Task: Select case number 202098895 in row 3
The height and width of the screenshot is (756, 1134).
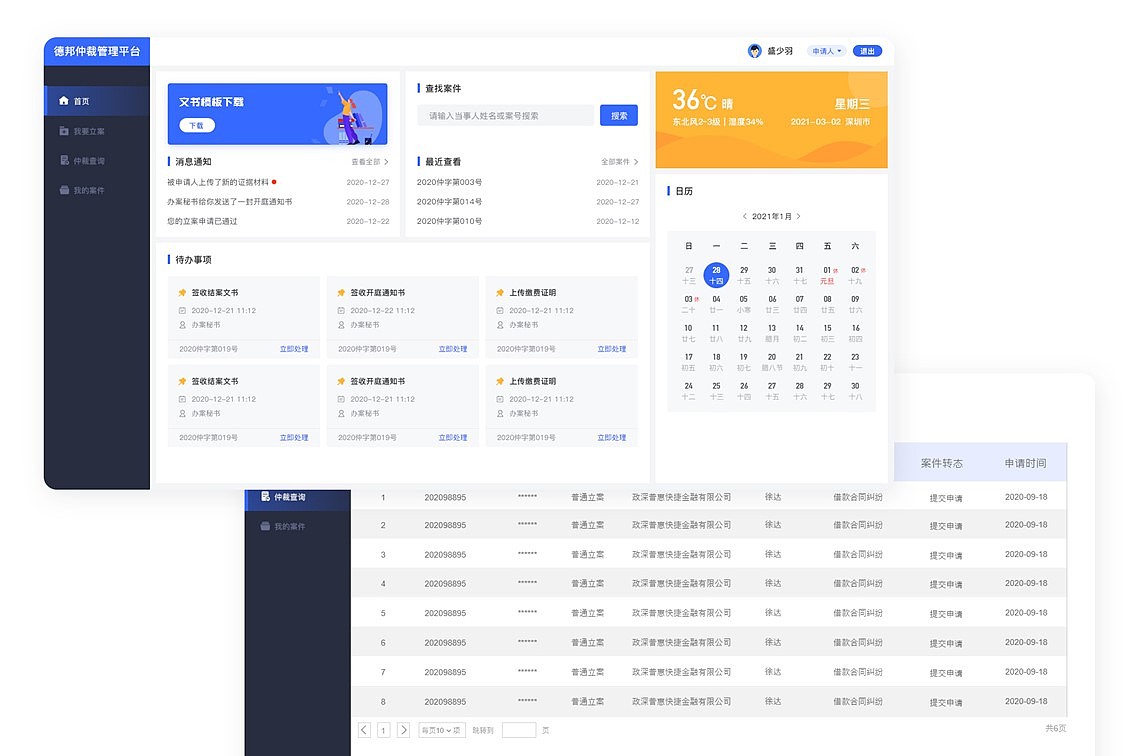Action: (x=446, y=555)
